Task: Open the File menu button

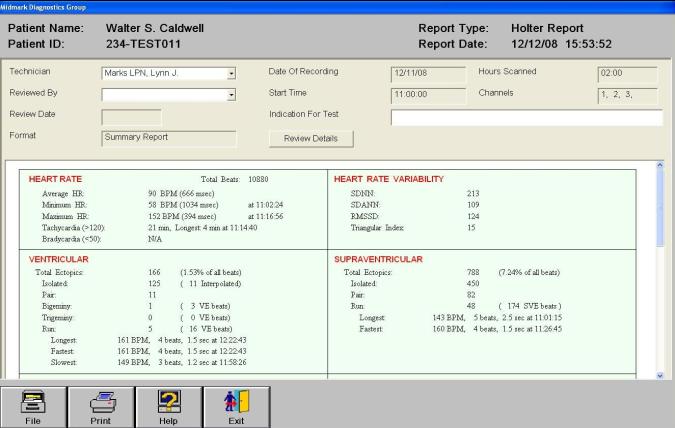Action: 33,407
